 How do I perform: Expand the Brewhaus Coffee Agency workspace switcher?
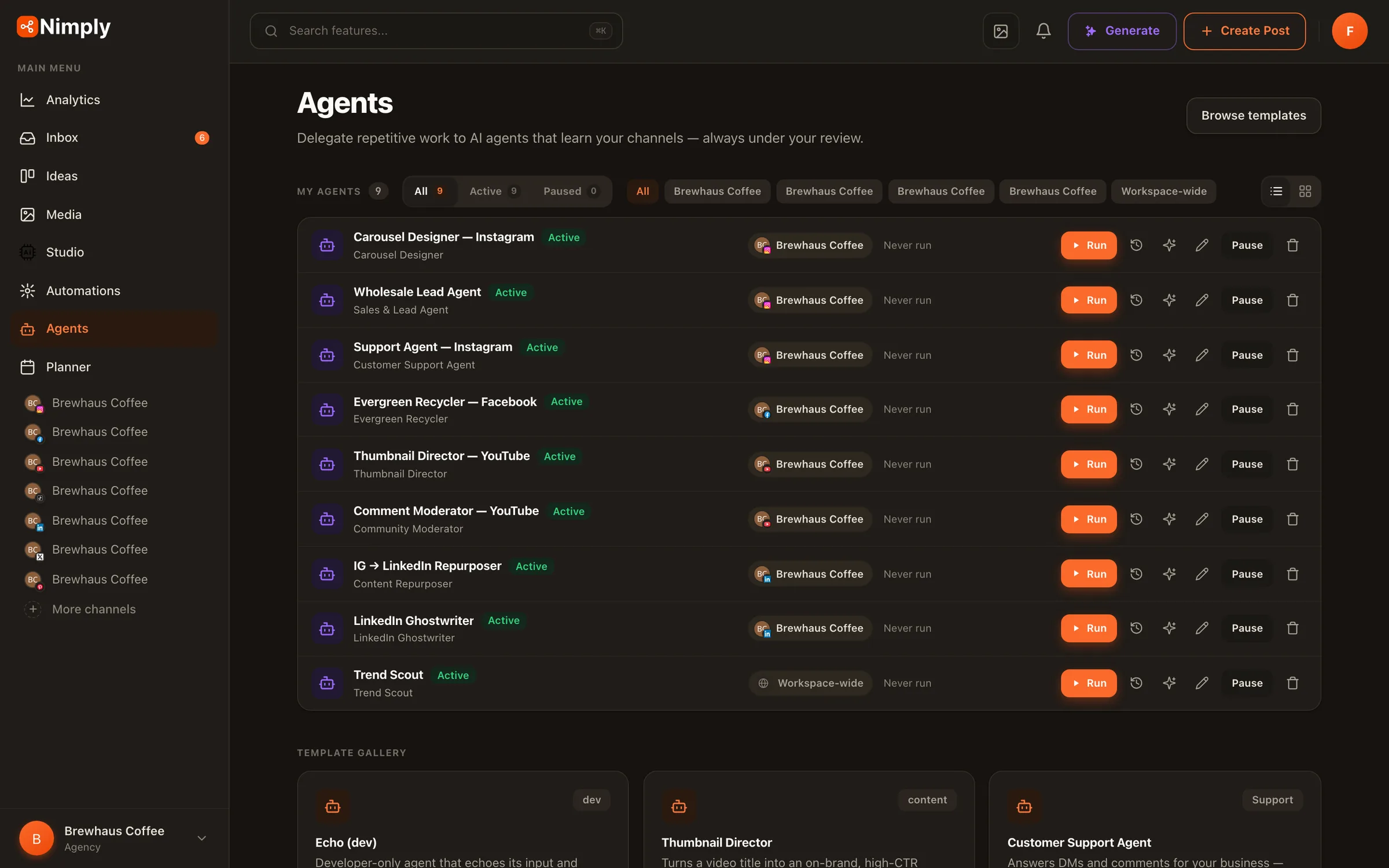pyautogui.click(x=114, y=838)
